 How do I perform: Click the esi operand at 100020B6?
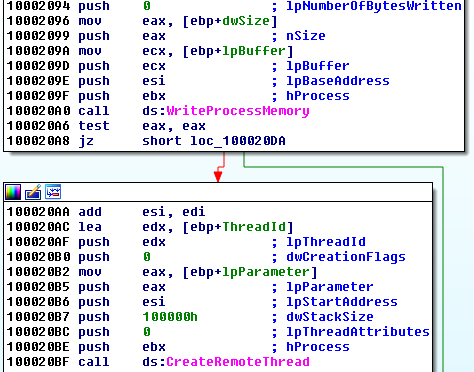154,302
